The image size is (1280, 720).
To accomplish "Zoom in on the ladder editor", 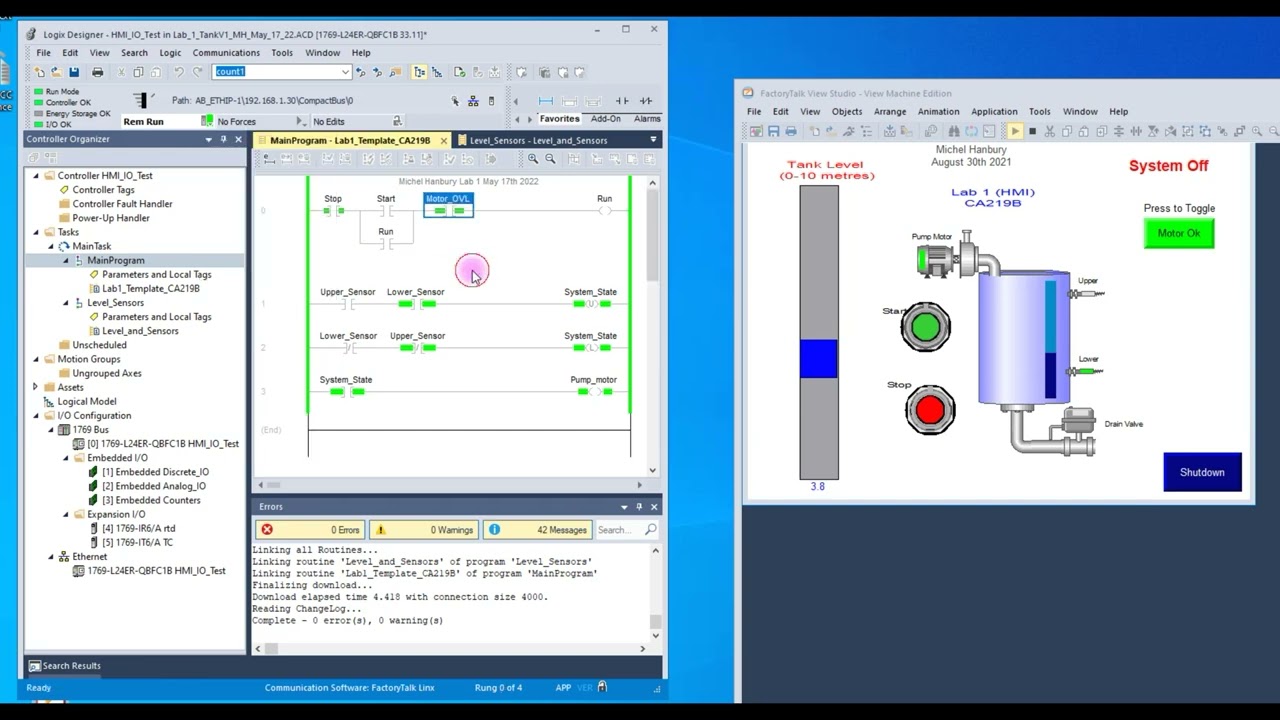I will (x=533, y=159).
